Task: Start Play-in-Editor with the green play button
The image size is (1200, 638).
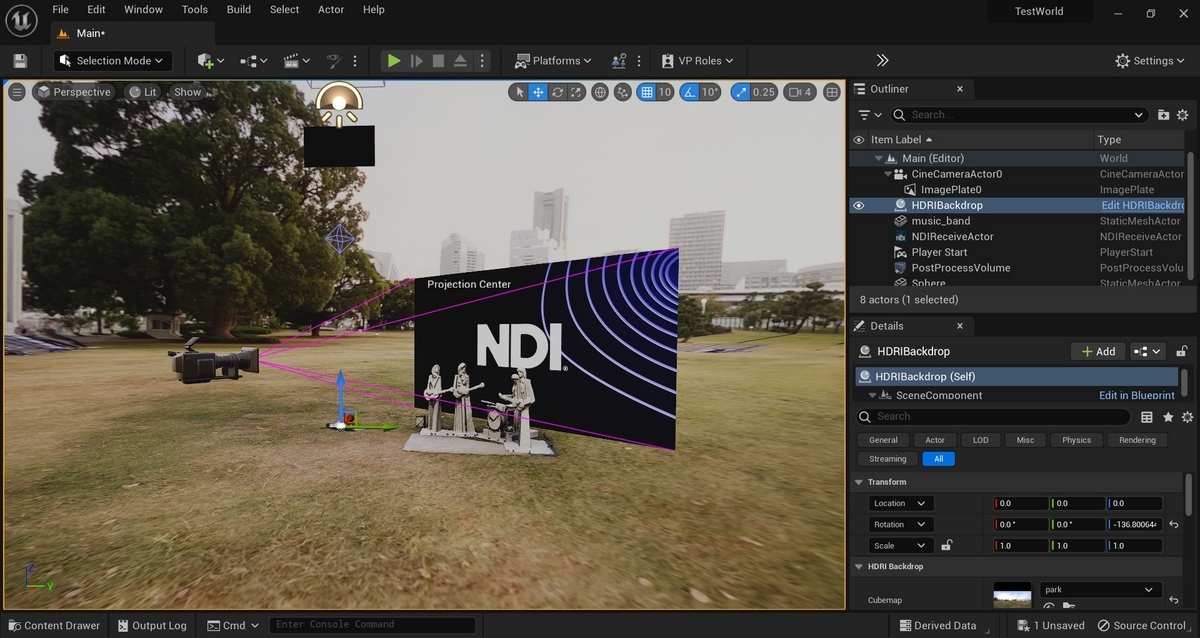Action: pyautogui.click(x=394, y=61)
